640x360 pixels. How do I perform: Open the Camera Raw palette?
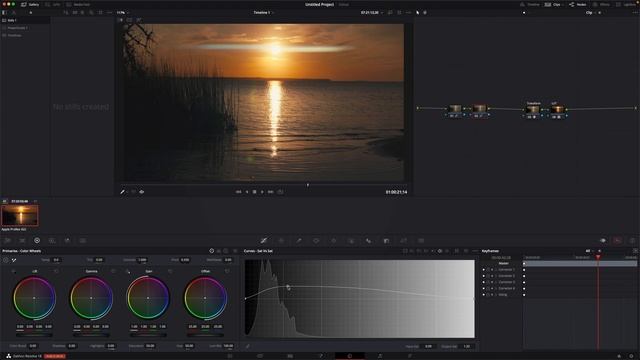(x=7, y=241)
